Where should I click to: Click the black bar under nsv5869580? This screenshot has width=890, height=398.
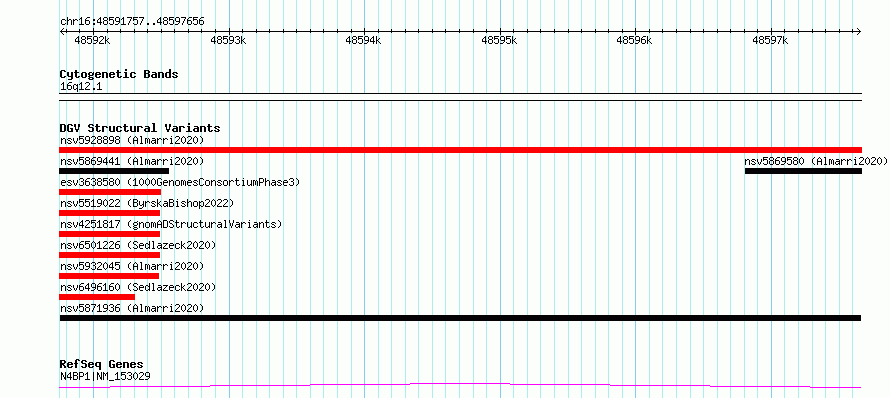point(803,171)
